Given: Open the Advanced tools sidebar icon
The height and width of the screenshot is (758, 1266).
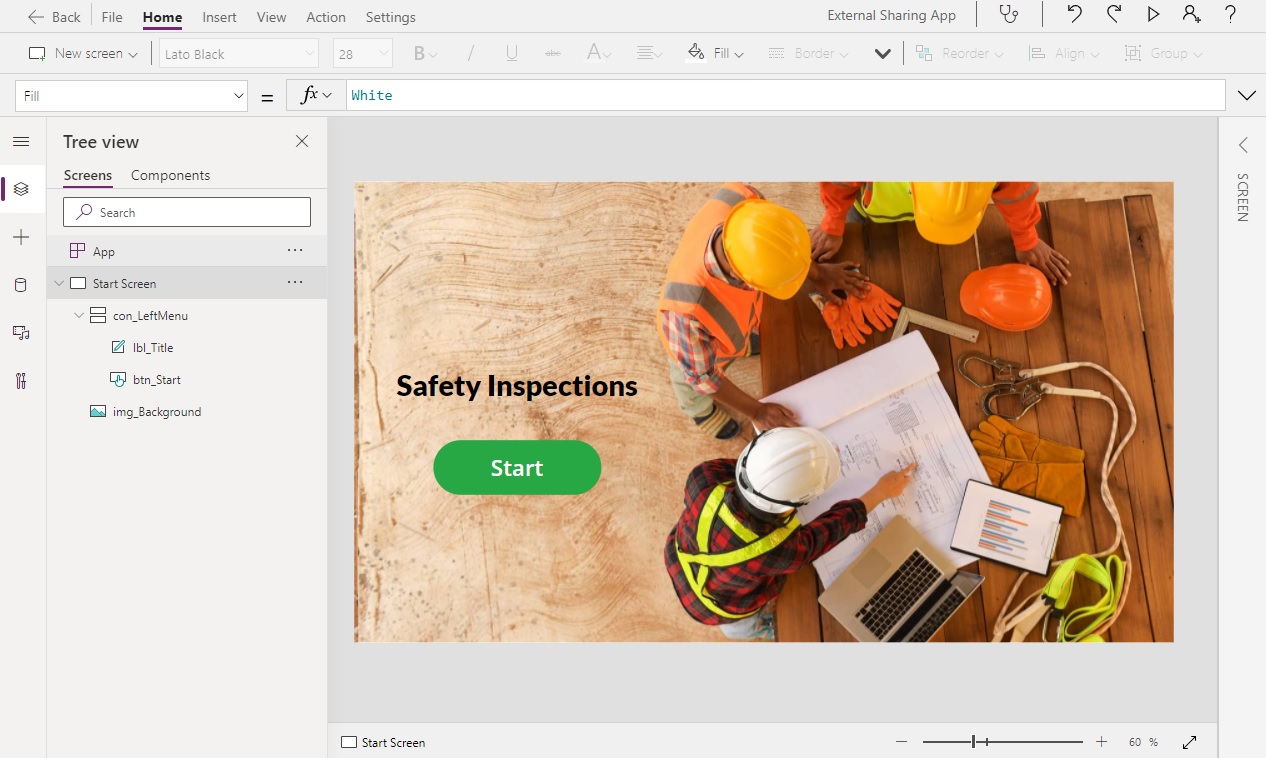Looking at the screenshot, I should [21, 381].
